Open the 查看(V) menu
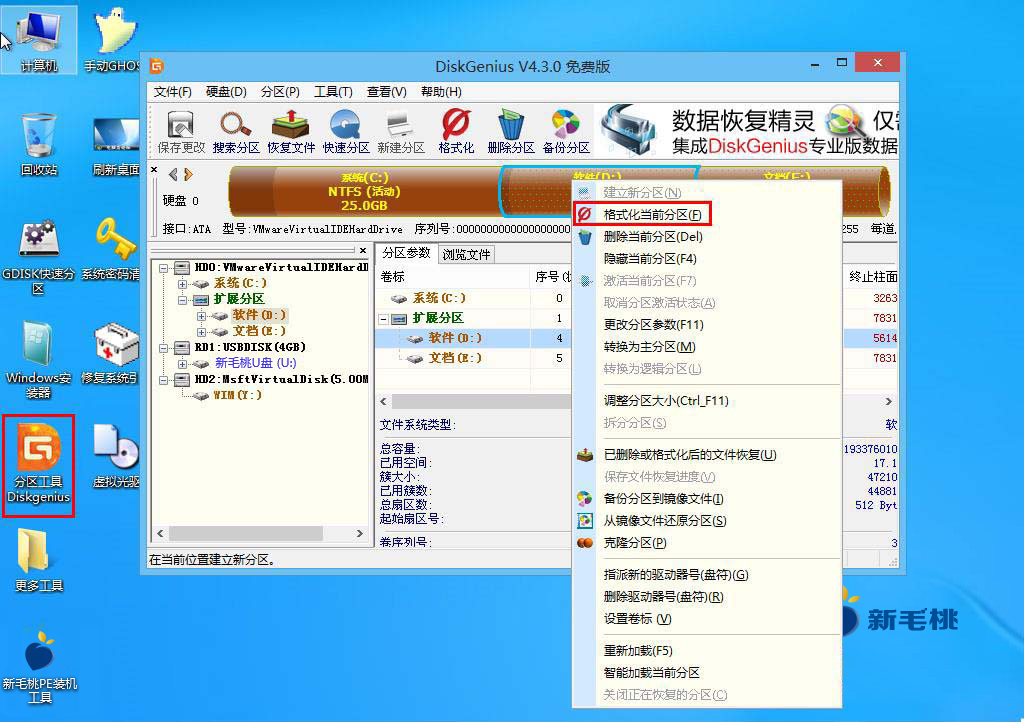This screenshot has height=722, width=1024. tap(387, 92)
